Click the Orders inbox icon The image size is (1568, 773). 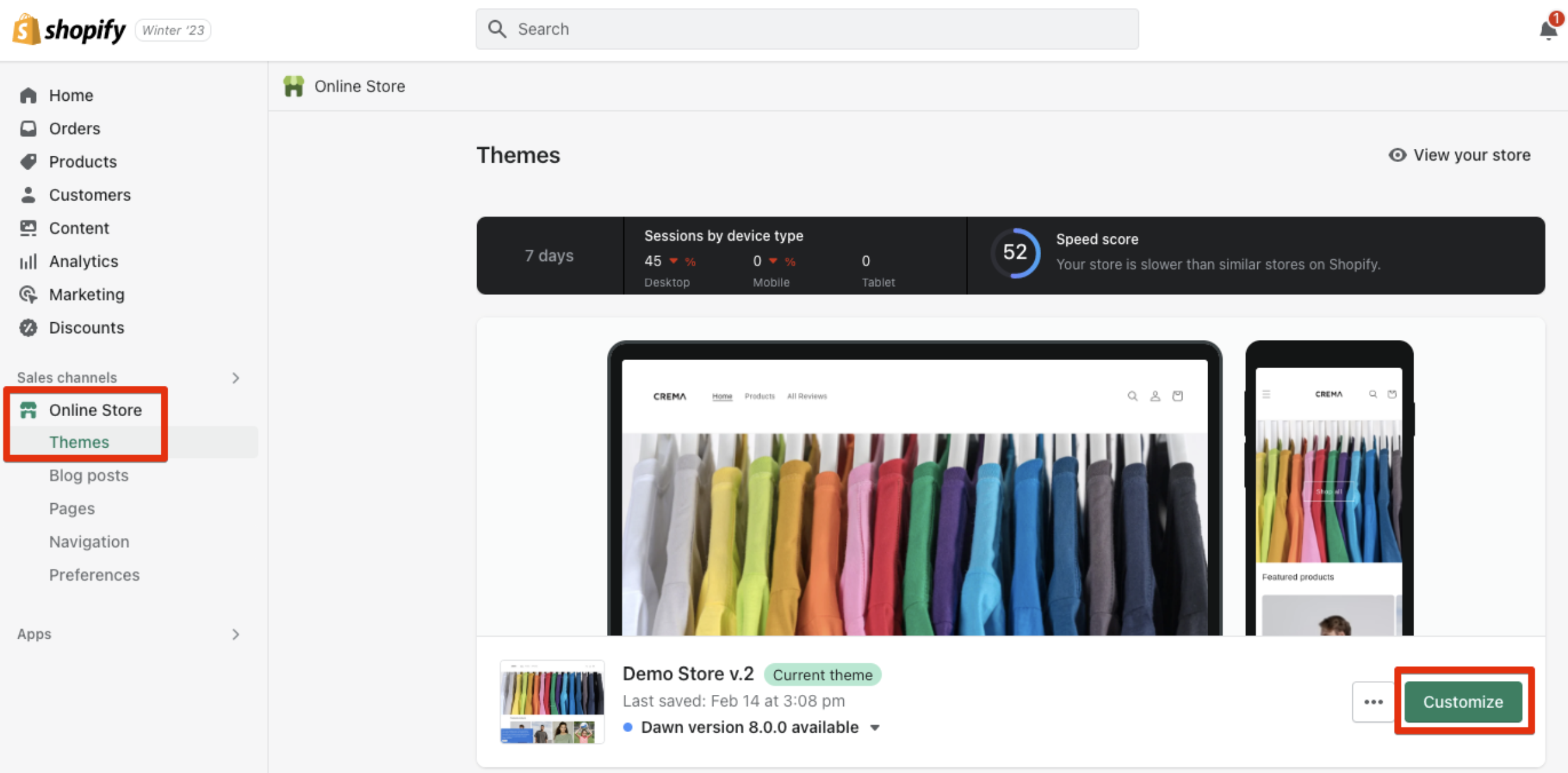point(28,129)
